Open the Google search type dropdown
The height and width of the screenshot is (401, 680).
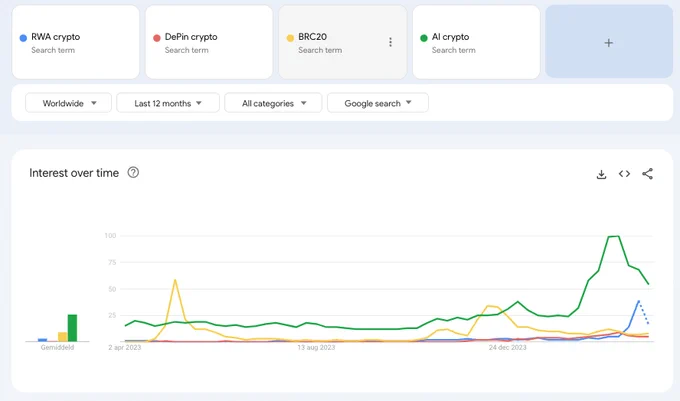click(x=378, y=103)
